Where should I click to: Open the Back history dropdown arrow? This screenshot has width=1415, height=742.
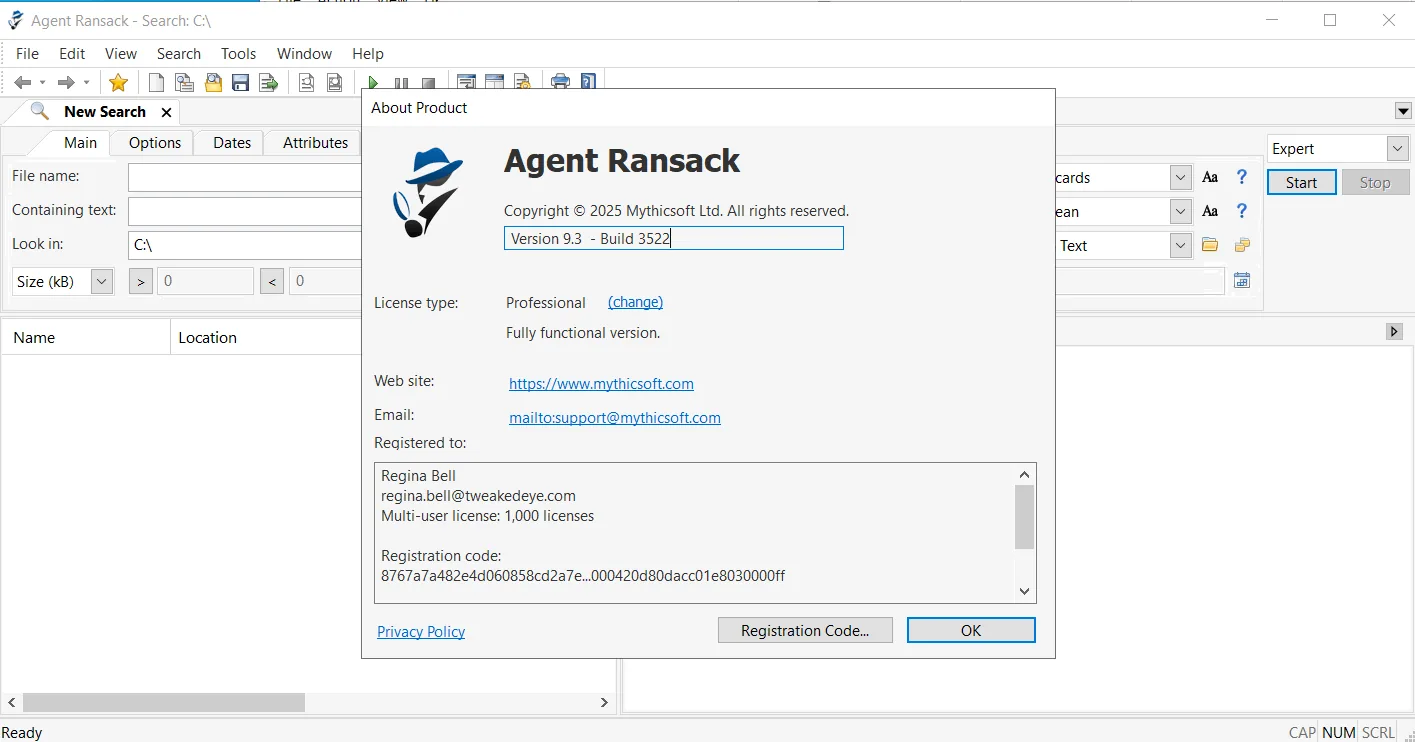pos(42,83)
